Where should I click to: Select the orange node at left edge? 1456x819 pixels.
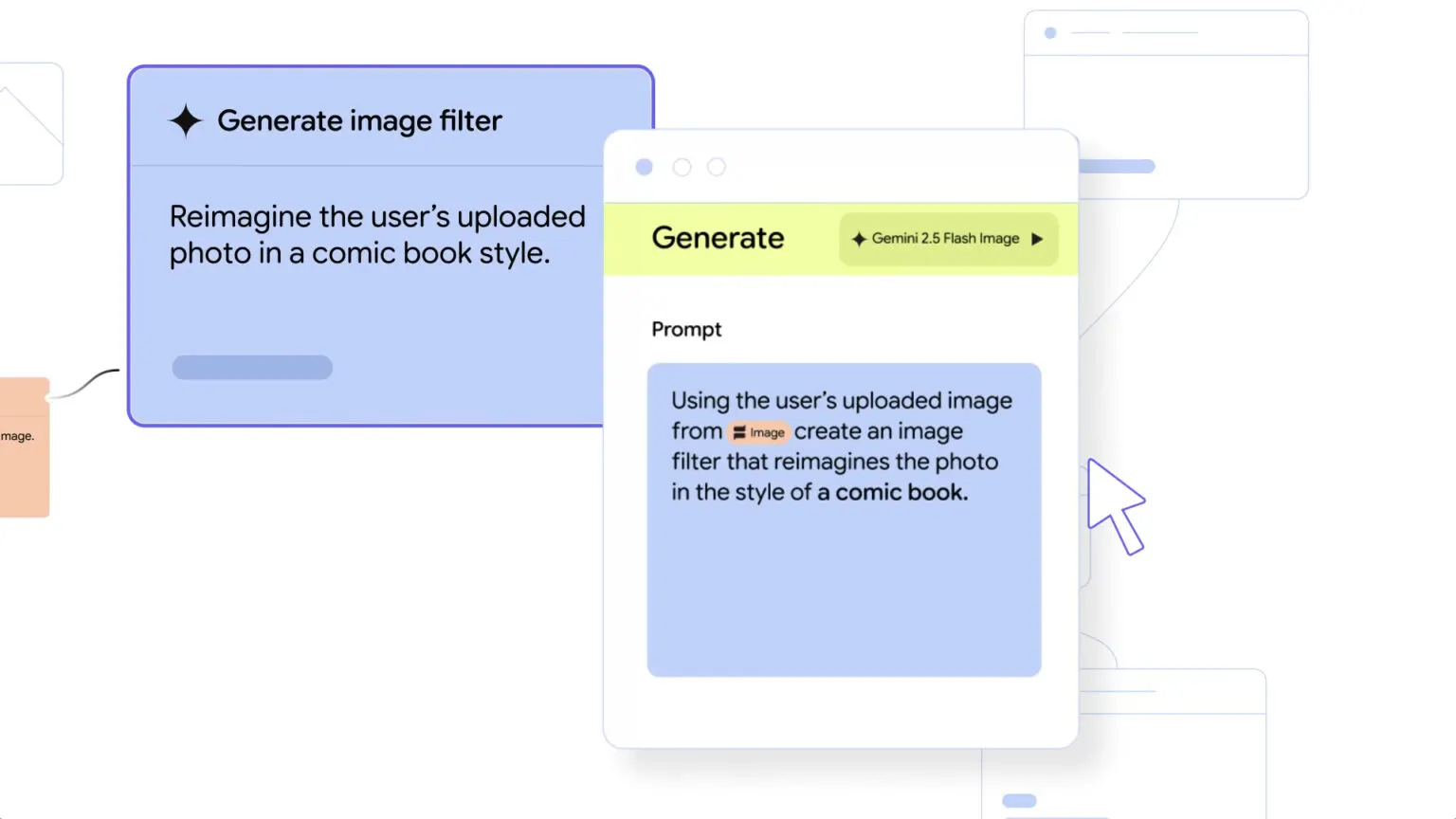(x=24, y=447)
